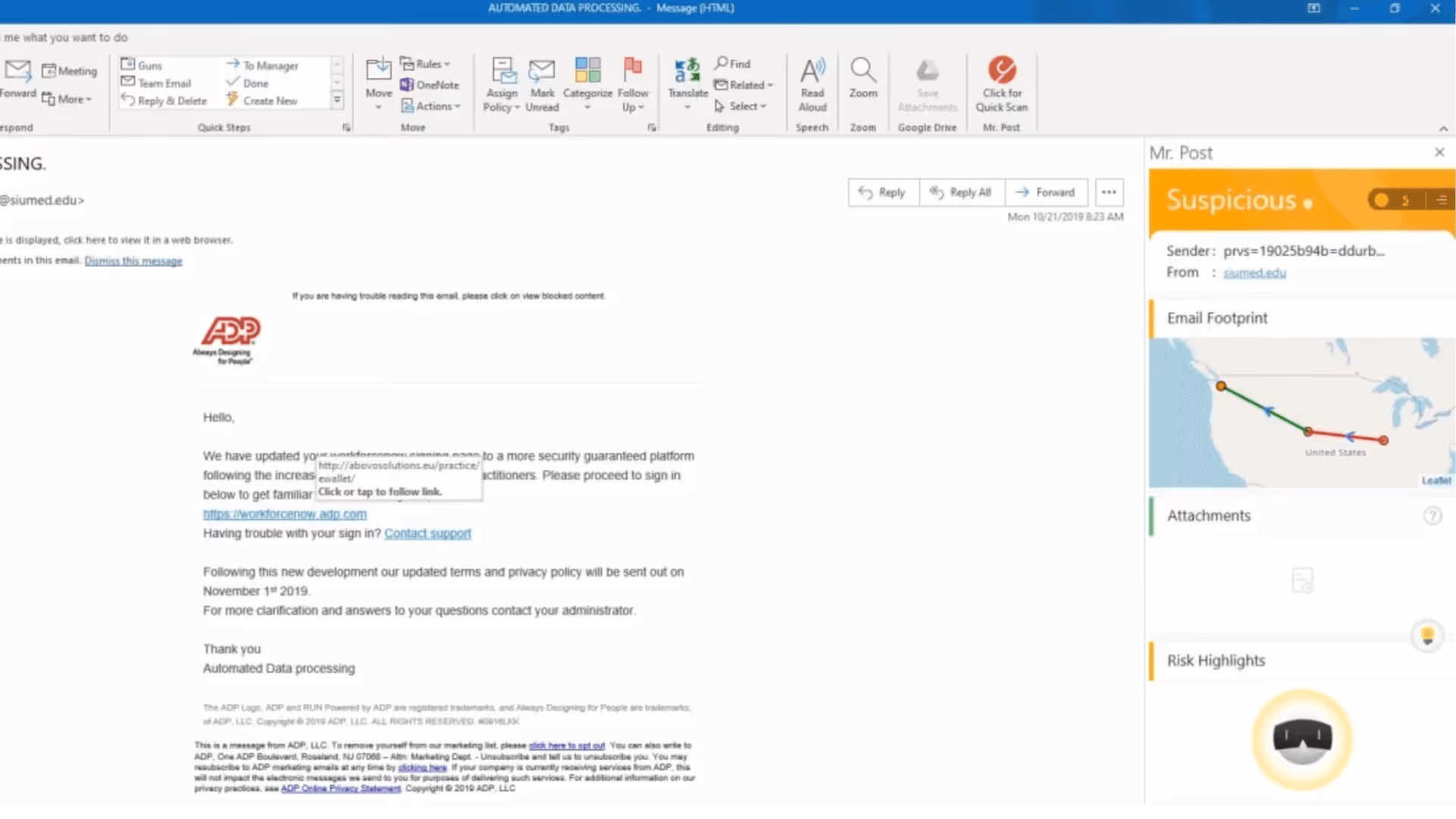Select the To Manager quick step
Screen dimensions: 1456x819
click(262, 65)
